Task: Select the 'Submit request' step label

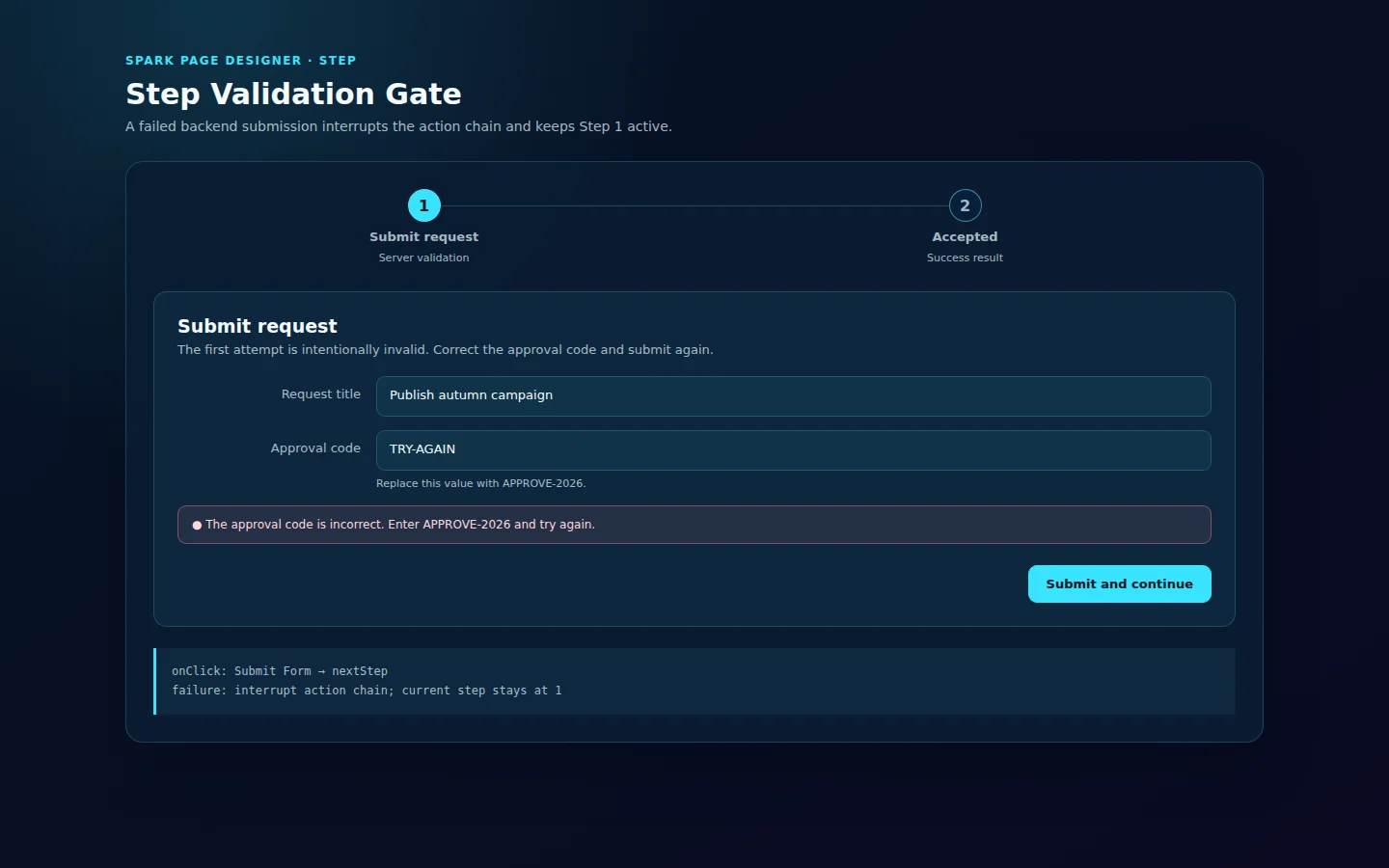Action: [424, 236]
